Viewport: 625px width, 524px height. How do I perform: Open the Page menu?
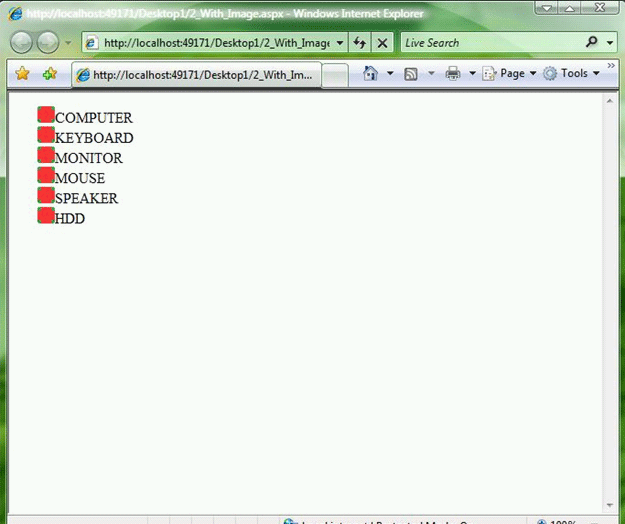(x=509, y=74)
